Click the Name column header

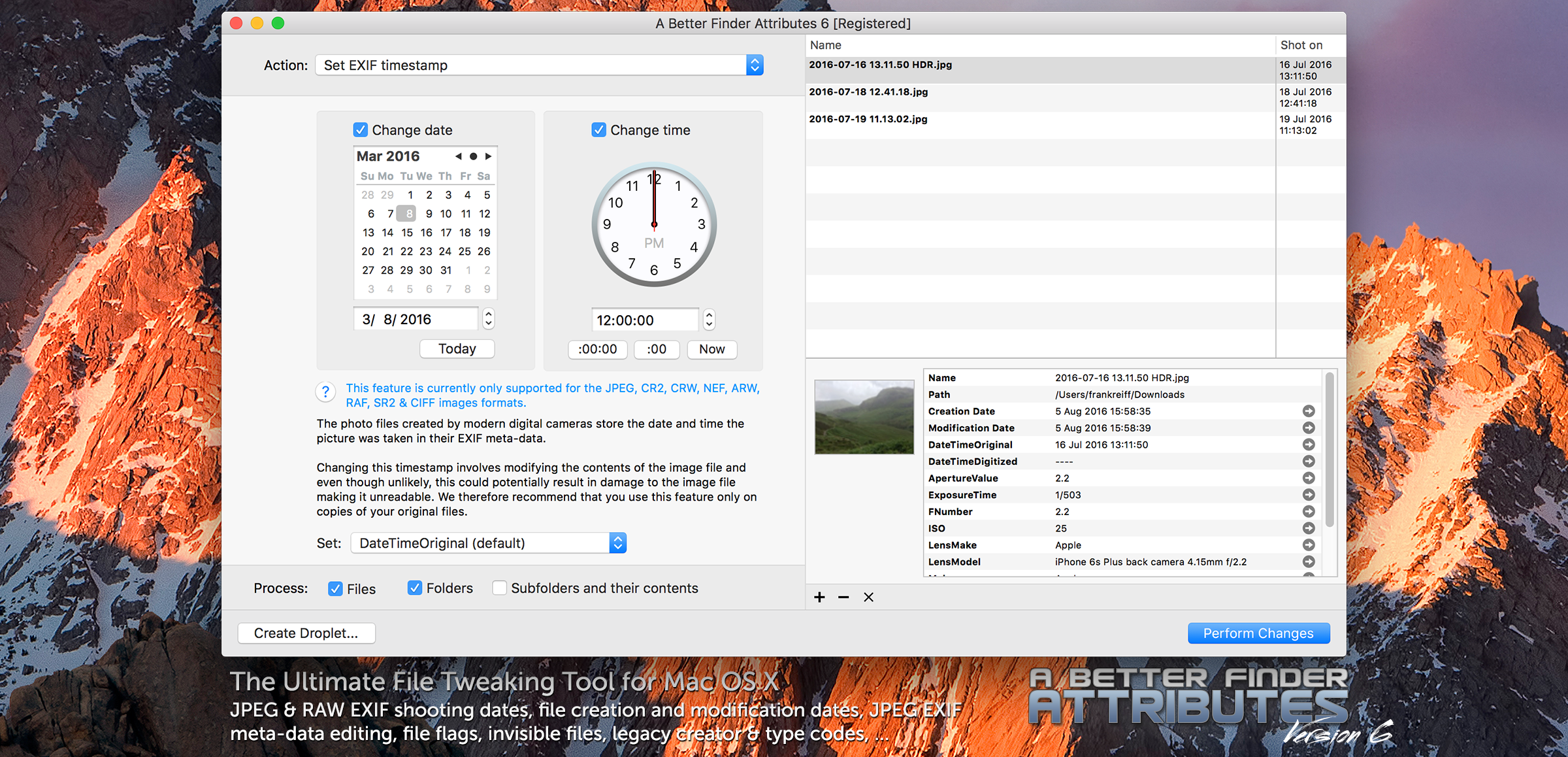click(1040, 45)
